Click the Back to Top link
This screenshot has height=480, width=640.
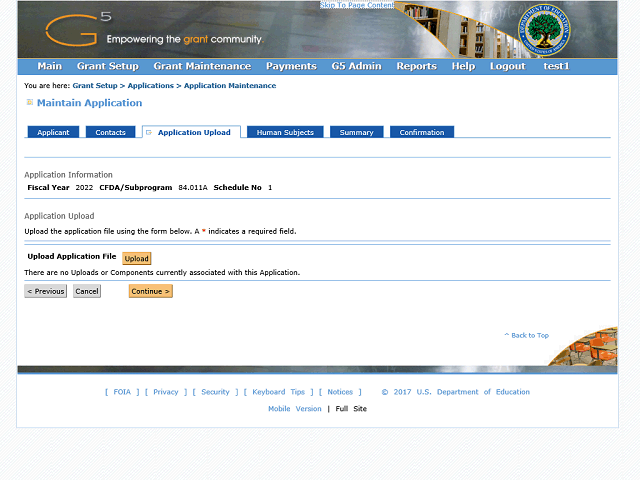pyautogui.click(x=527, y=336)
